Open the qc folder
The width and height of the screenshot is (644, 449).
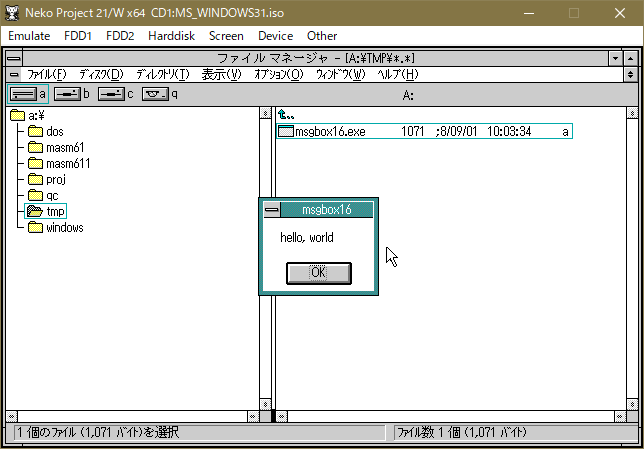[x=43, y=196]
